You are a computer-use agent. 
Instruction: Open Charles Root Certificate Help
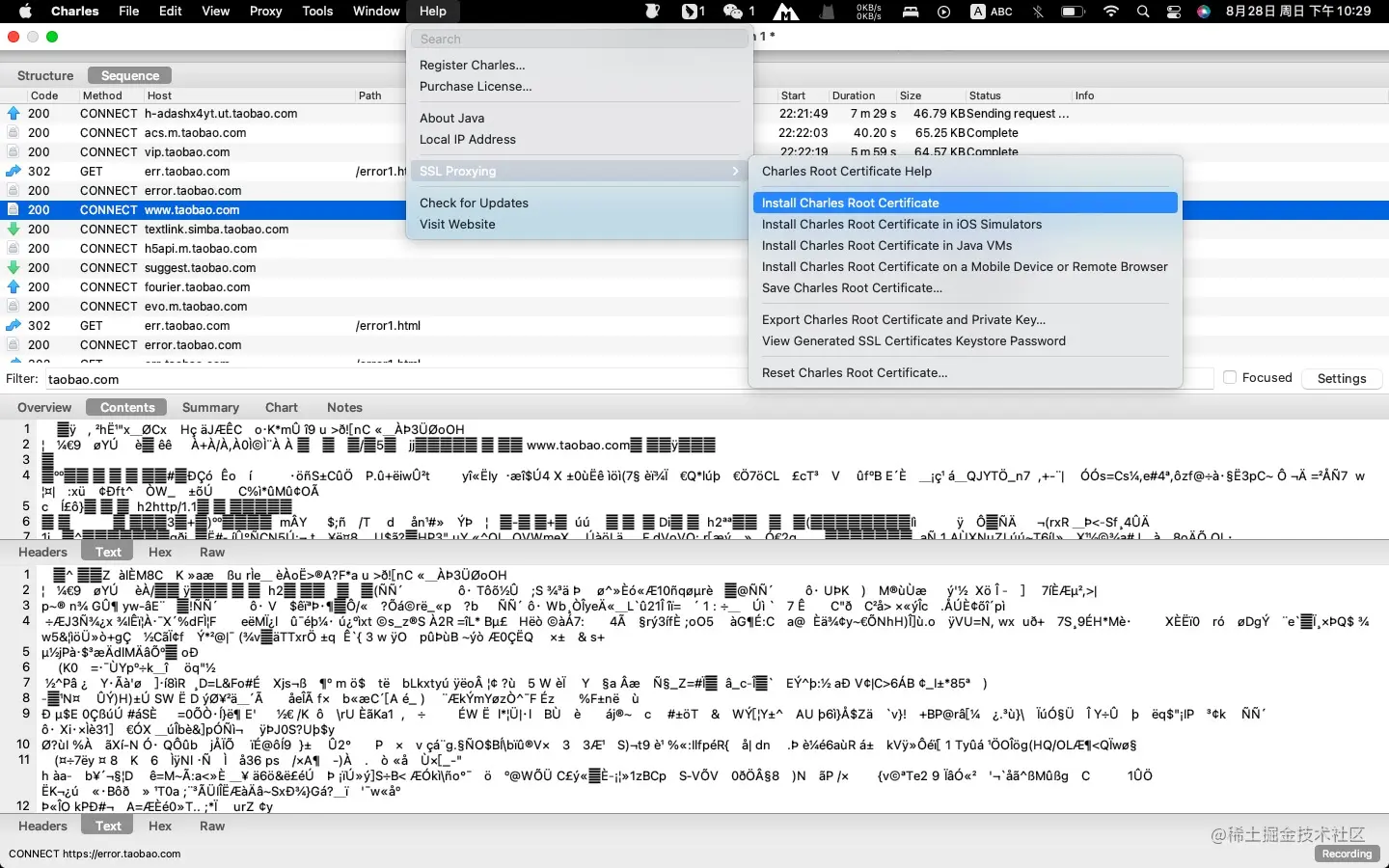[x=965, y=171]
